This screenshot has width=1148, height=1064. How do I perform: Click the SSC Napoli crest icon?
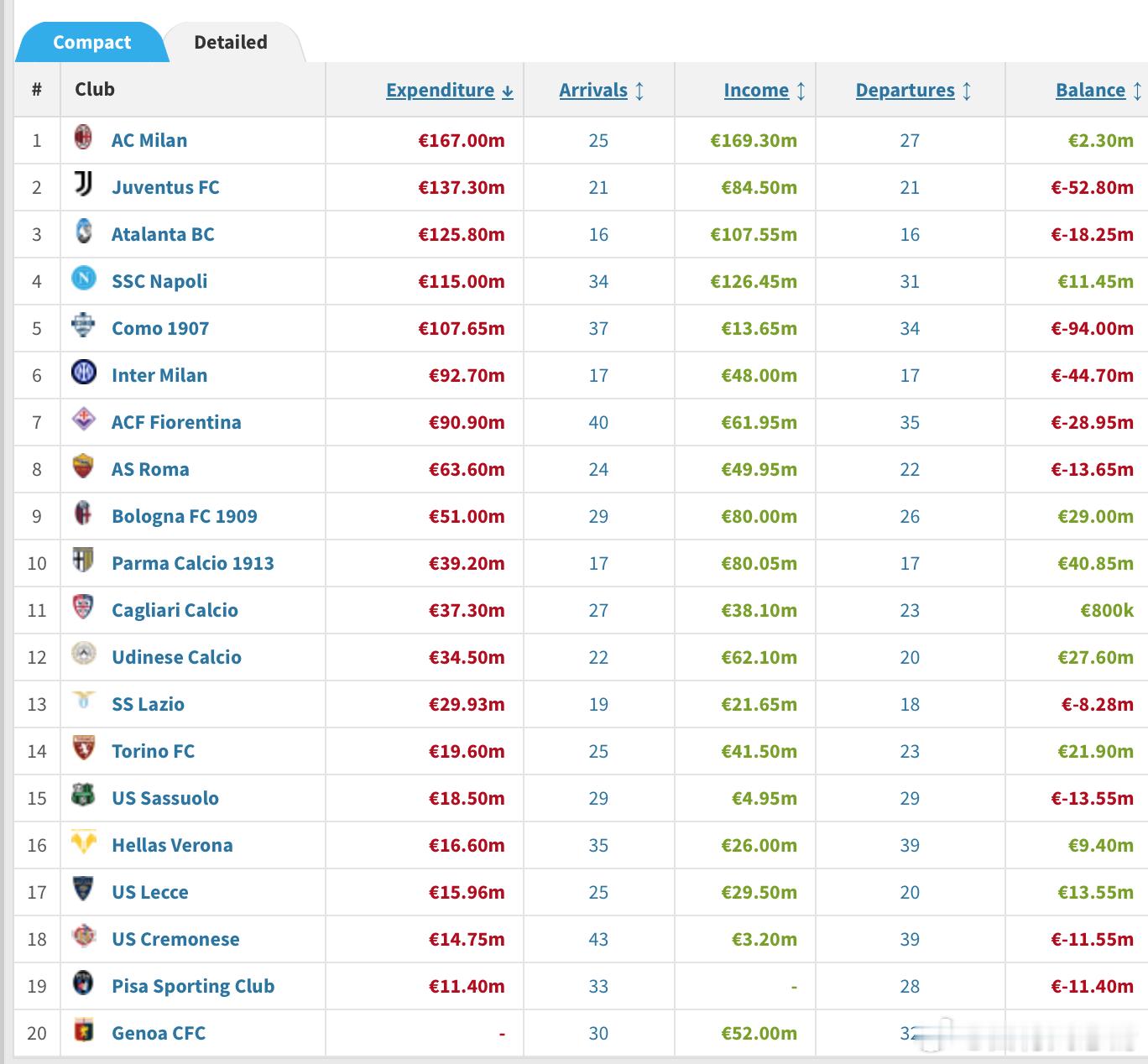[x=83, y=278]
